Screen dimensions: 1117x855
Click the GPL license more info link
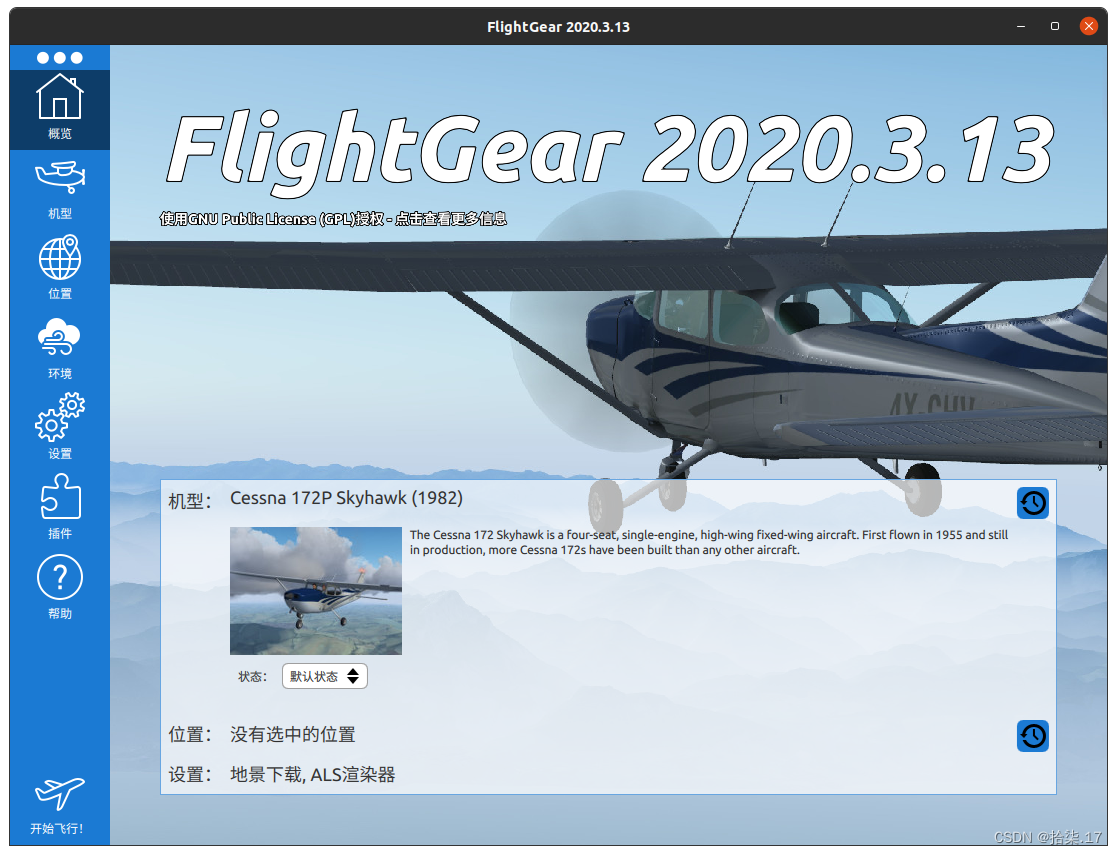coord(334,218)
